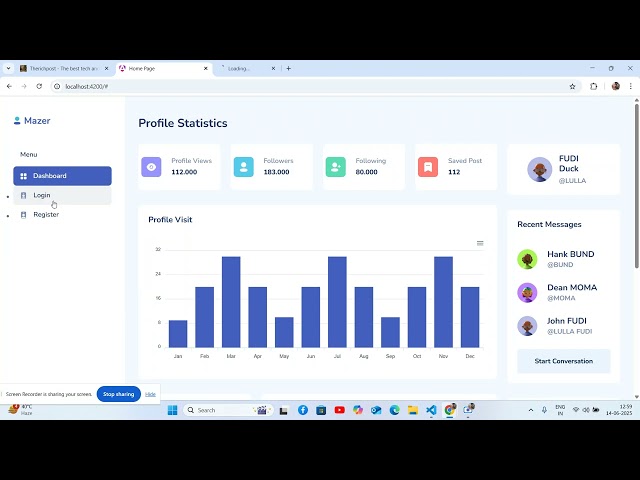Open YouTube from the taskbar
Viewport: 640px width, 480px height.
pos(340,410)
